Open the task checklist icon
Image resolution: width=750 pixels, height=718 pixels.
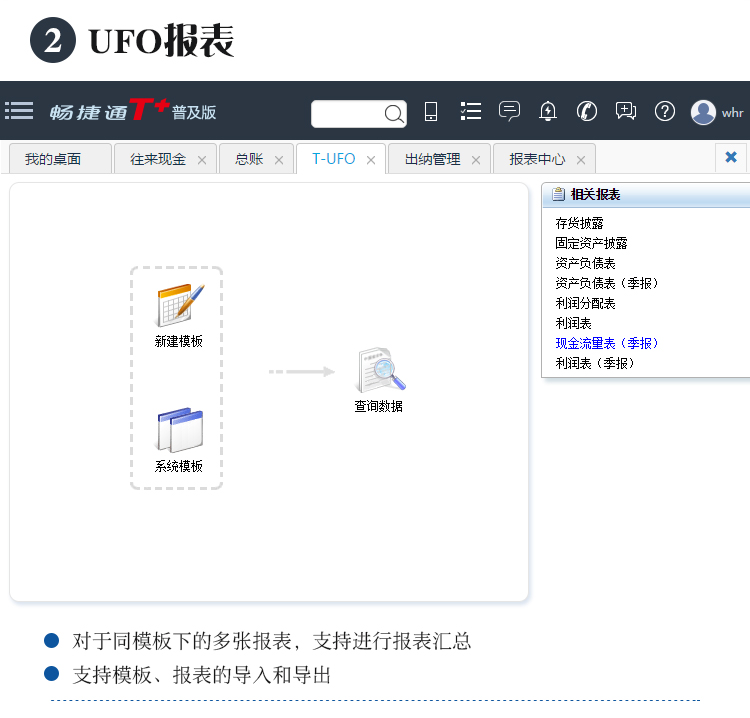pyautogui.click(x=471, y=111)
